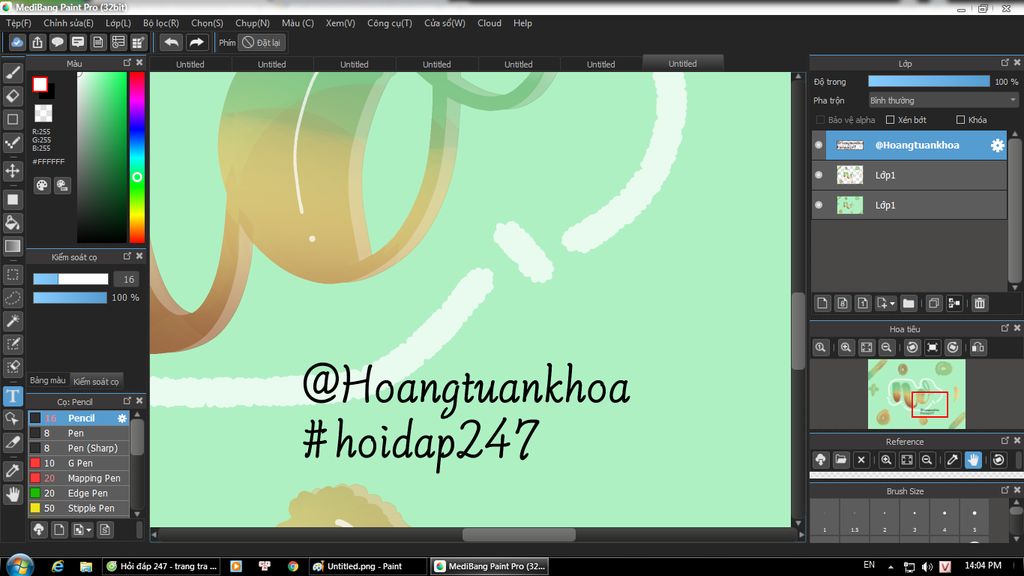
Task: Create a new layer folder
Action: click(x=908, y=303)
